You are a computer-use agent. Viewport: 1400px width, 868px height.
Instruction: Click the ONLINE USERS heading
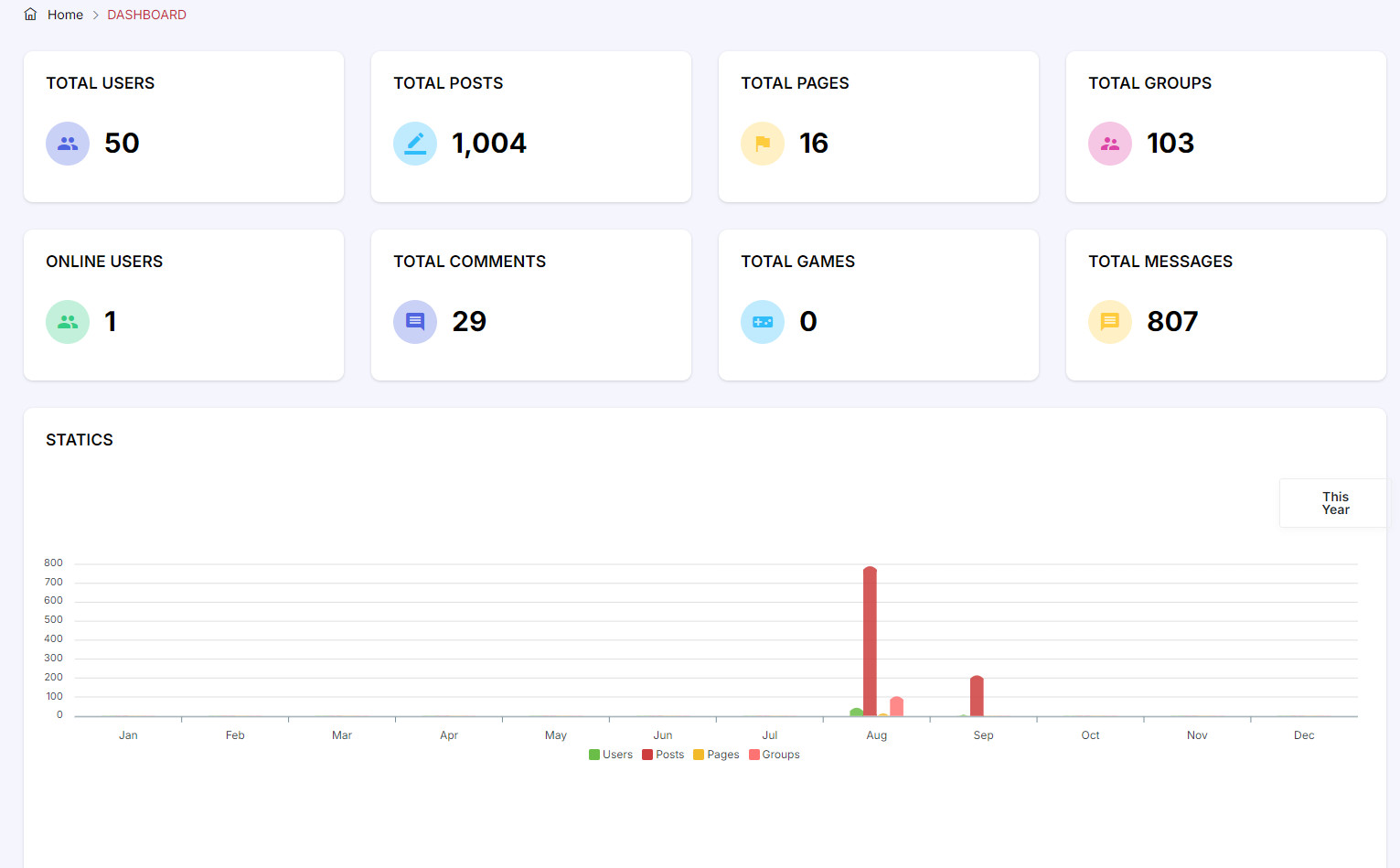coord(104,262)
